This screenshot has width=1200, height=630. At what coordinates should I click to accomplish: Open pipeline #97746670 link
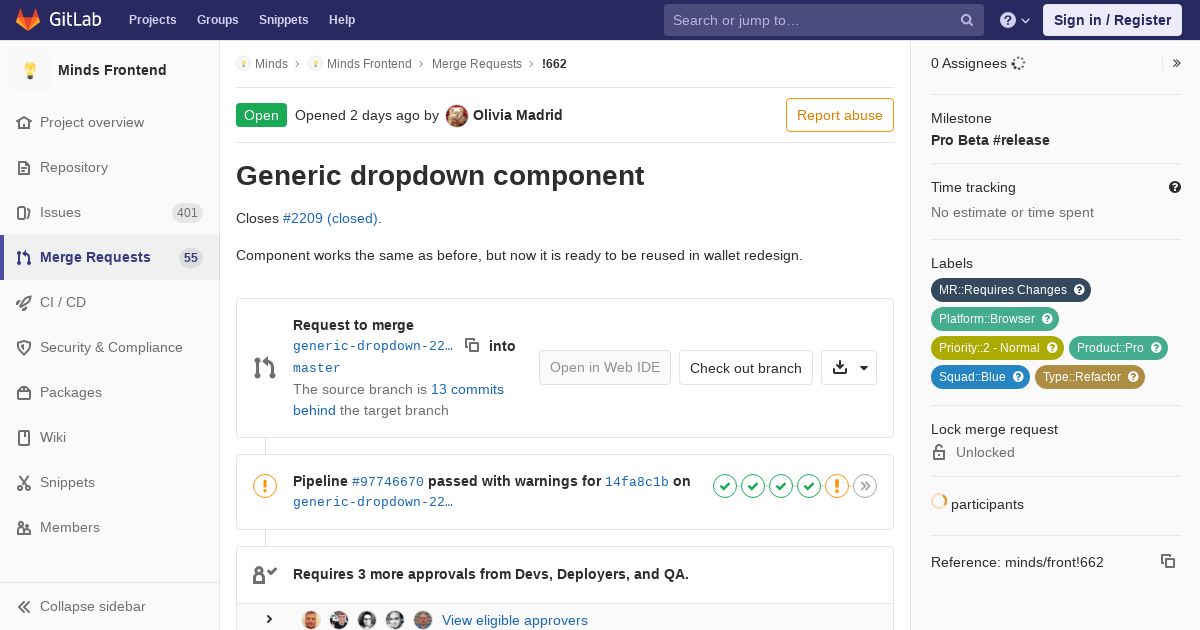pyautogui.click(x=388, y=482)
